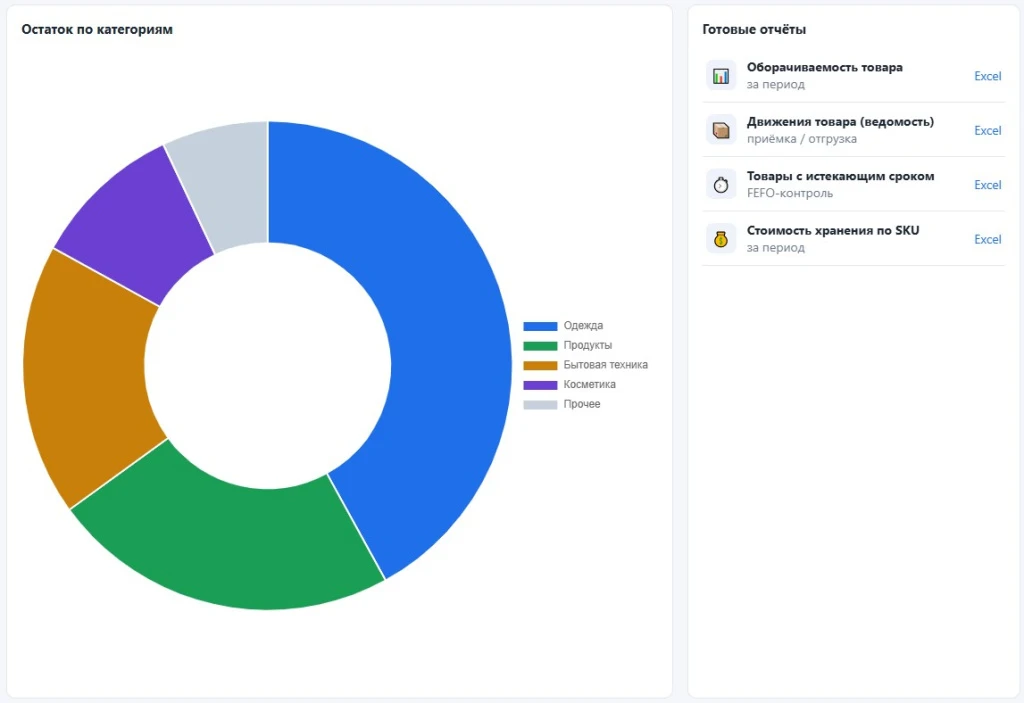Click the purple Косметика legend swatch
Screen dimensions: 1024x703
coord(540,385)
